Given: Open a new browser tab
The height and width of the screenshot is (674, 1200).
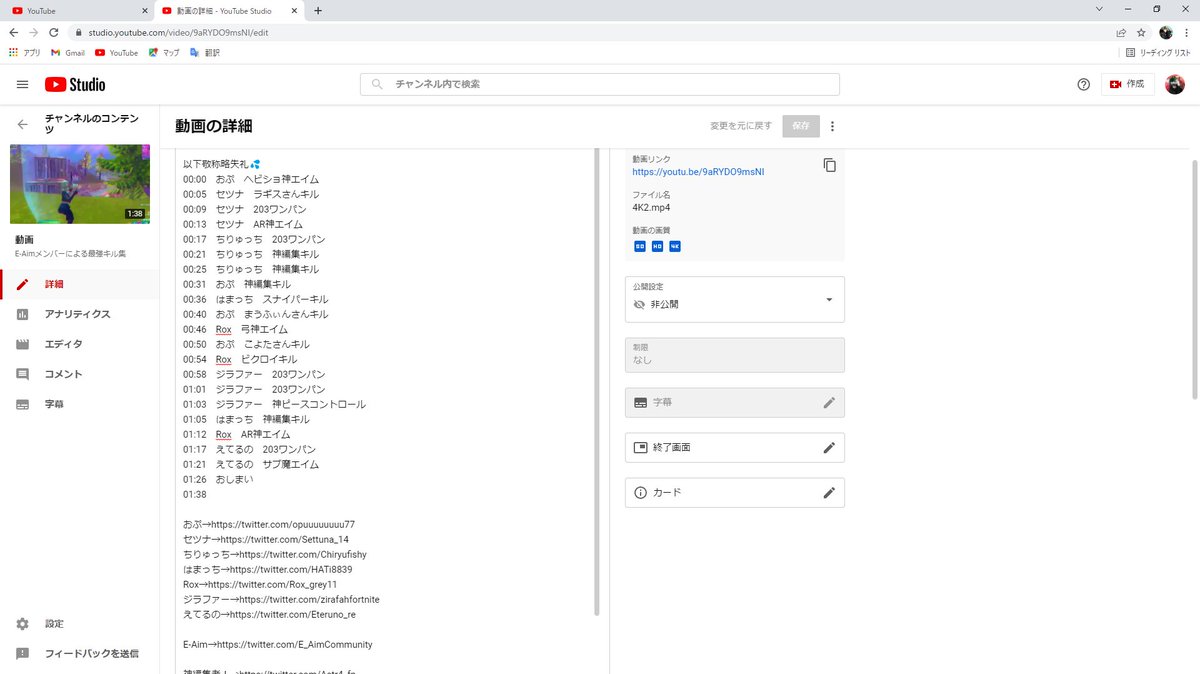Looking at the screenshot, I should (x=318, y=10).
